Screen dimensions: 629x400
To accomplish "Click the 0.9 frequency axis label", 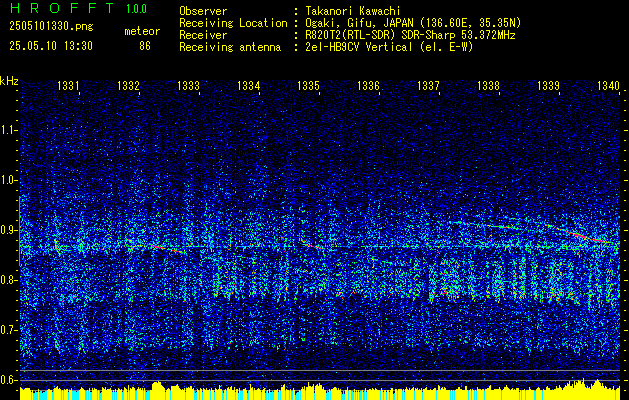I will point(8,230).
